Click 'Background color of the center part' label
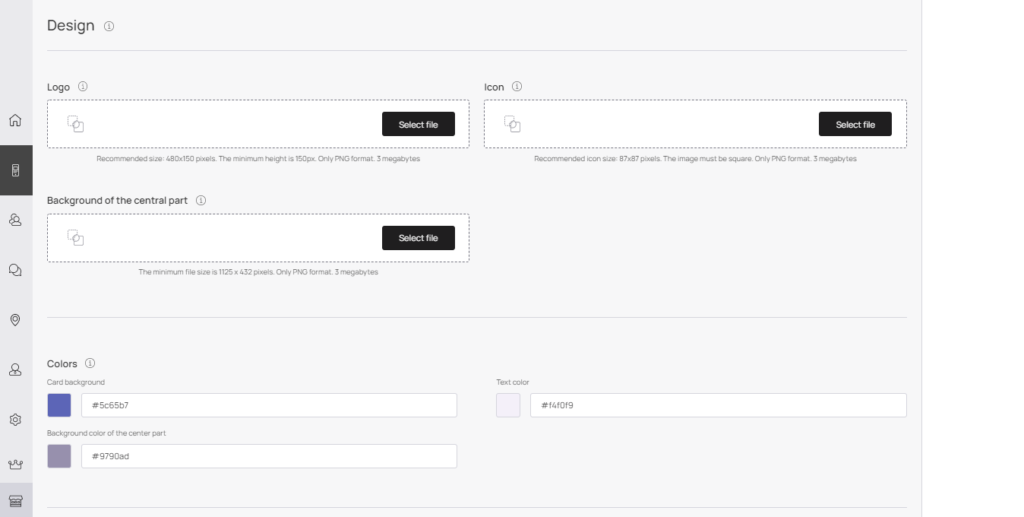The image size is (1024, 517). 106,433
